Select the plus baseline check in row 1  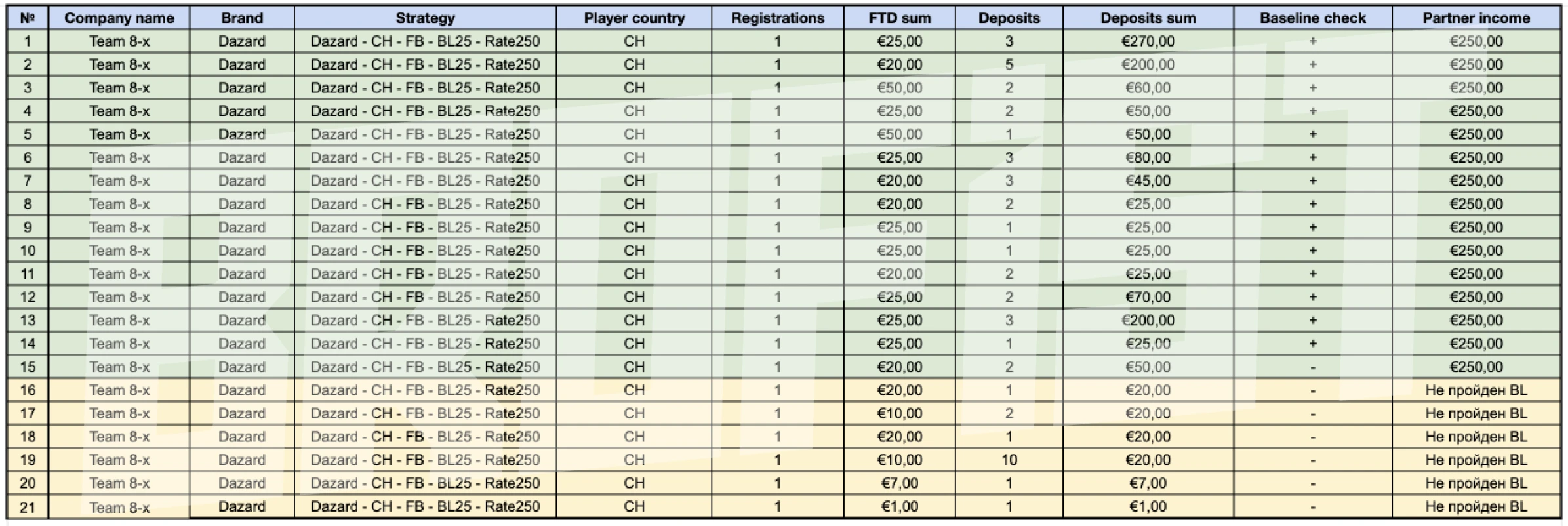tap(1313, 41)
